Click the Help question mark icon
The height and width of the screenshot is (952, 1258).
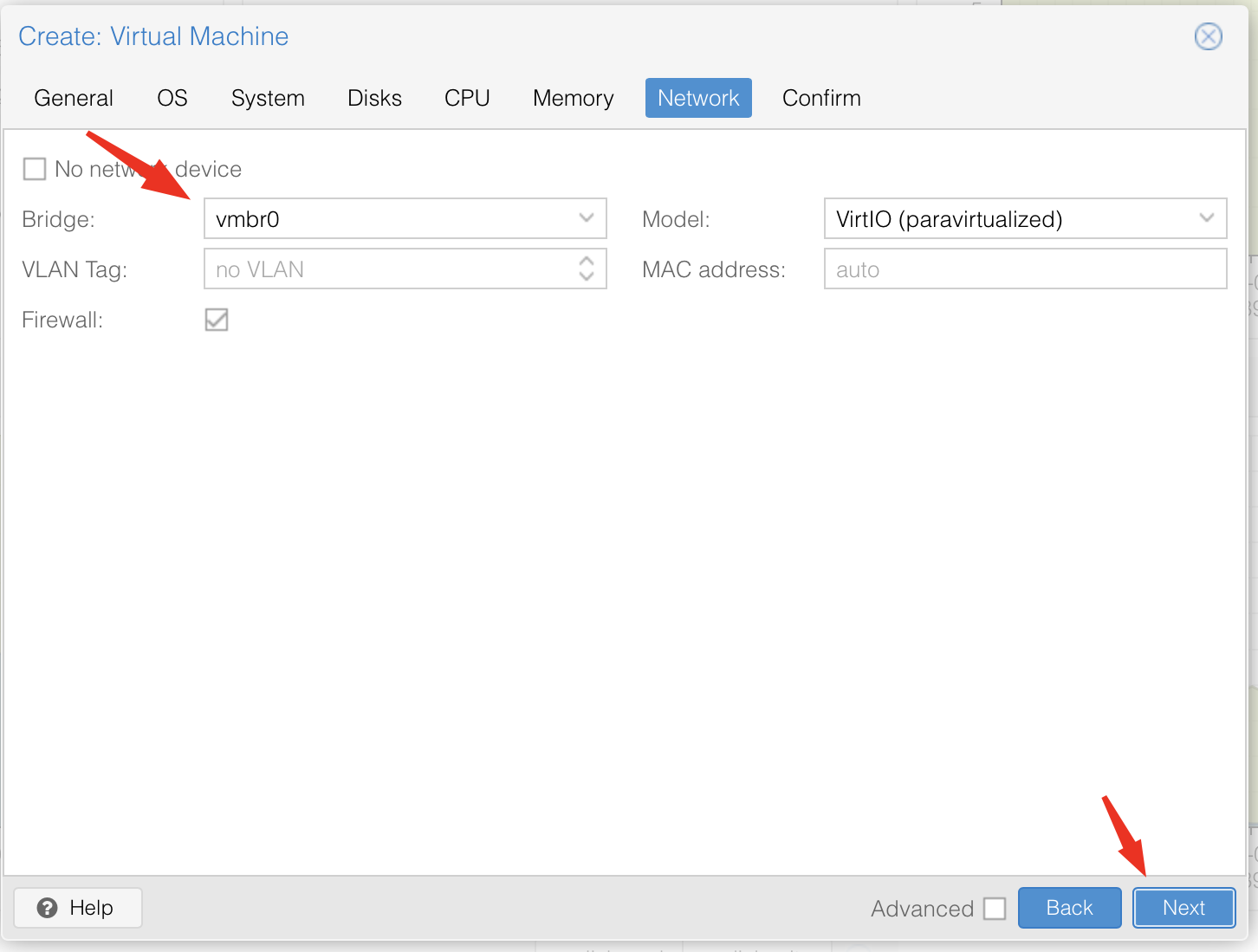point(48,908)
